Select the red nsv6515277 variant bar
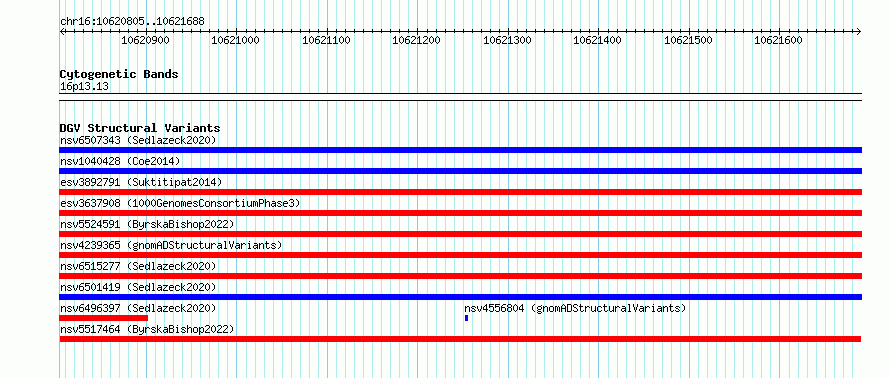This screenshot has height=378, width=890. [460, 276]
